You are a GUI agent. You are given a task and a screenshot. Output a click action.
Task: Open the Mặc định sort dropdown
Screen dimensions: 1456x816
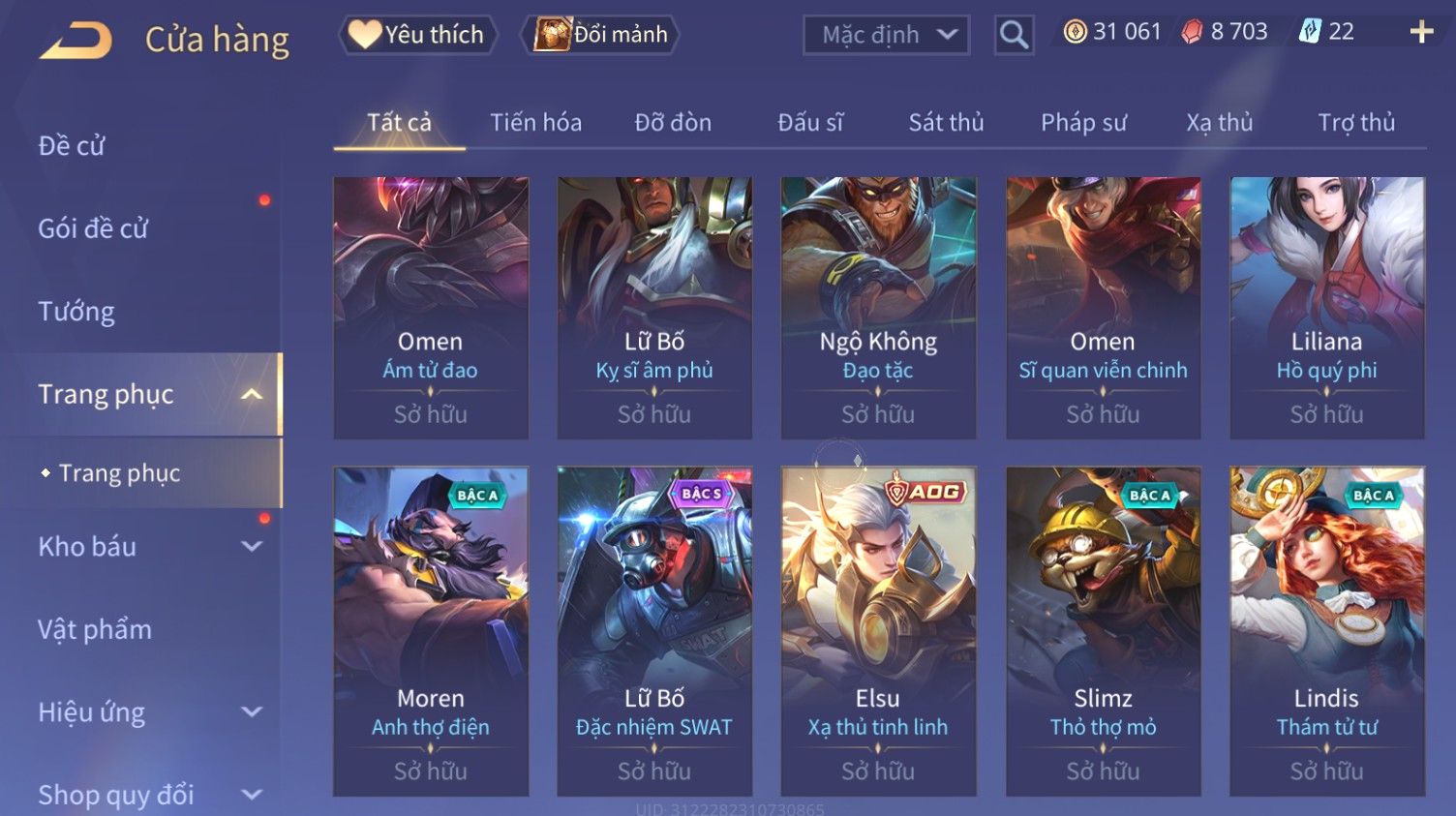pyautogui.click(x=886, y=36)
